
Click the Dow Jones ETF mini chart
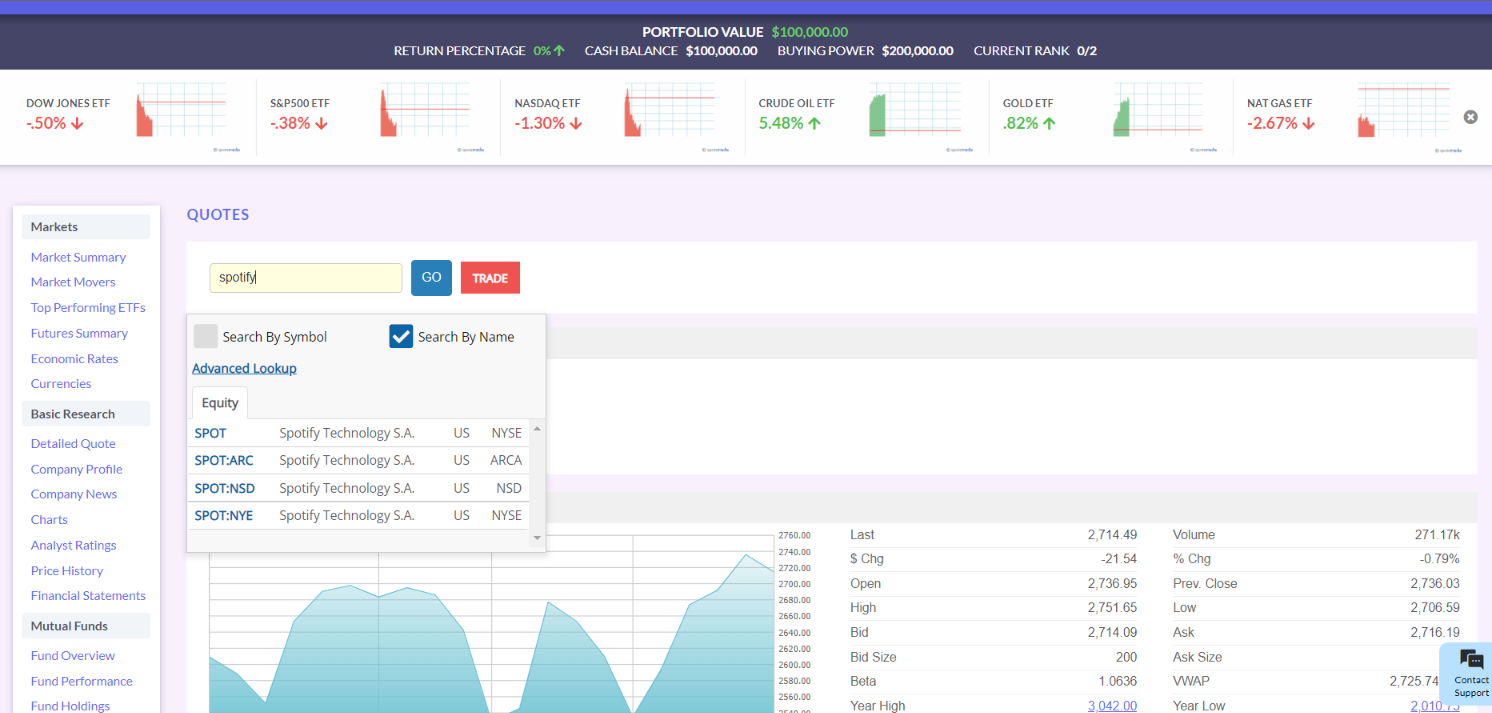181,110
